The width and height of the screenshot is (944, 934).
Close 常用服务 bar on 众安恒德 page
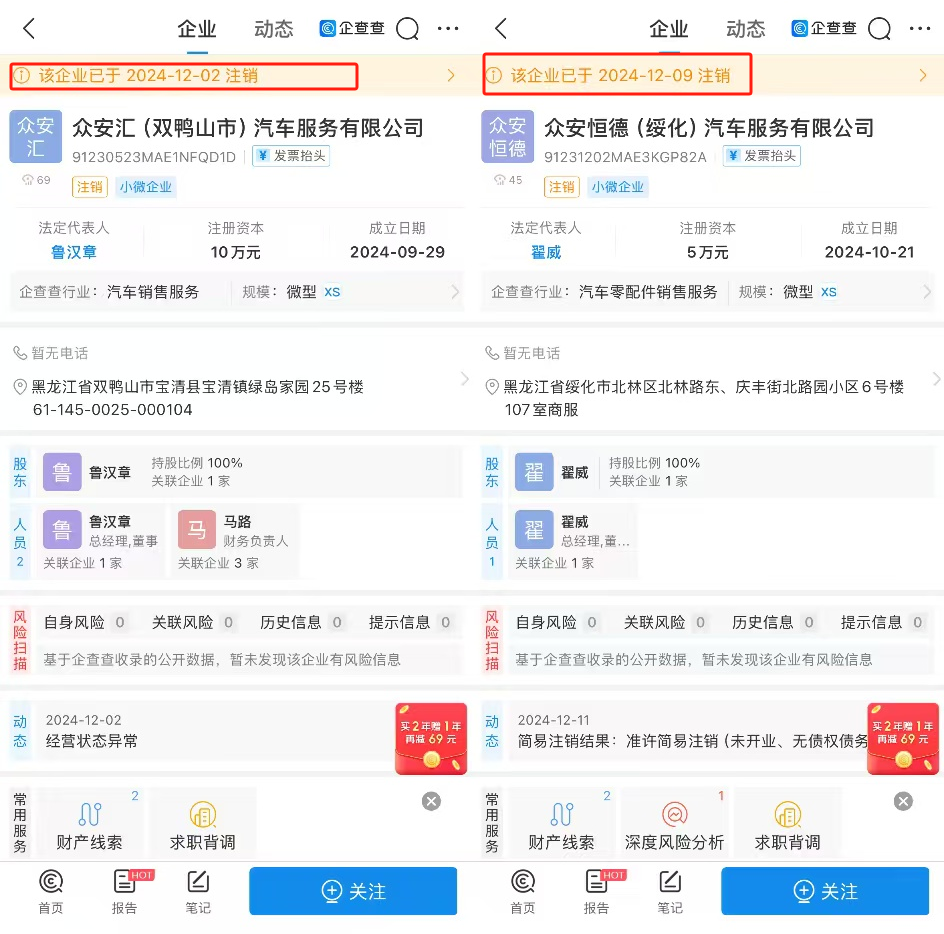[903, 801]
